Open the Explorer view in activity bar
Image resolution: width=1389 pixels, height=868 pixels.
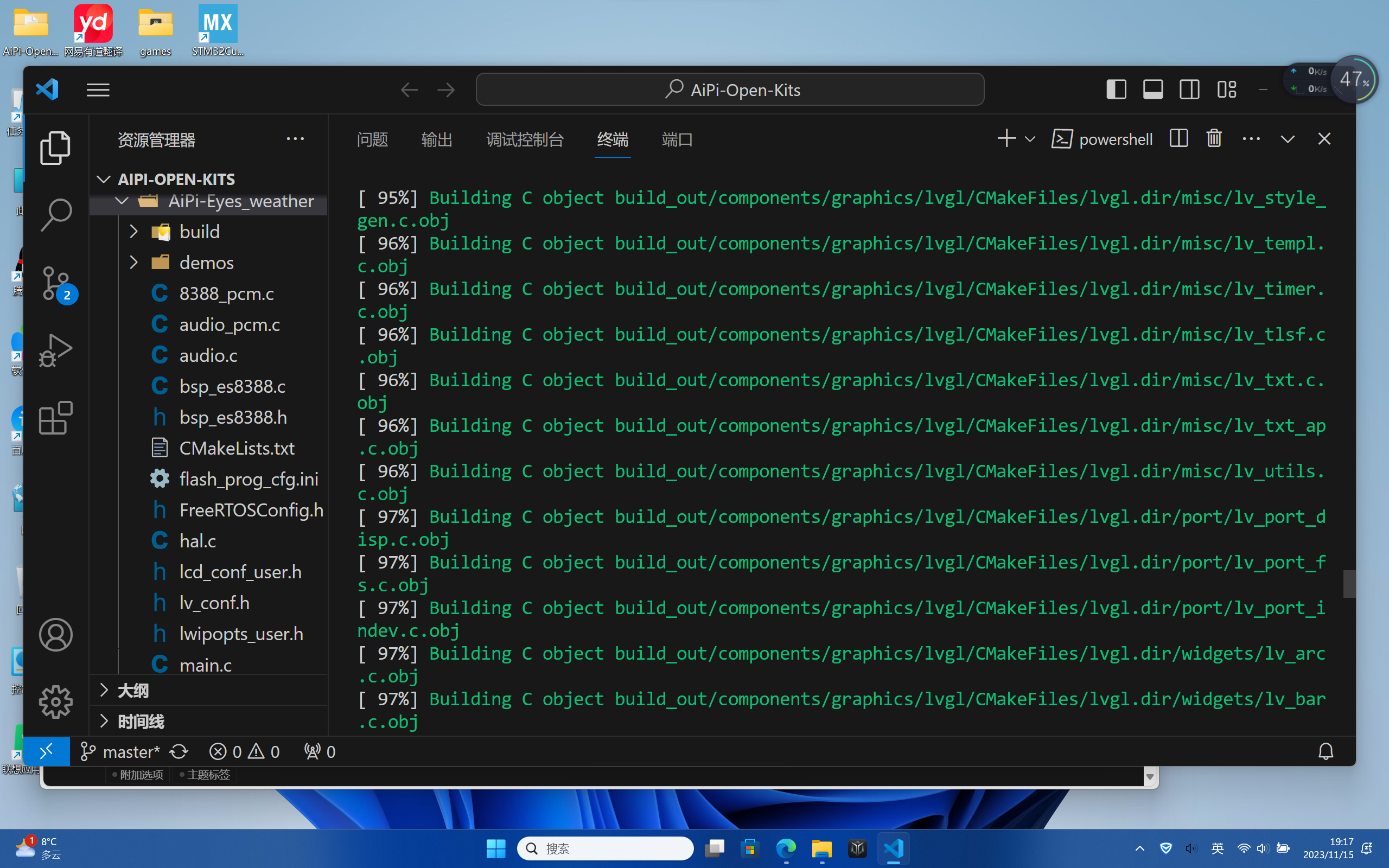56,148
